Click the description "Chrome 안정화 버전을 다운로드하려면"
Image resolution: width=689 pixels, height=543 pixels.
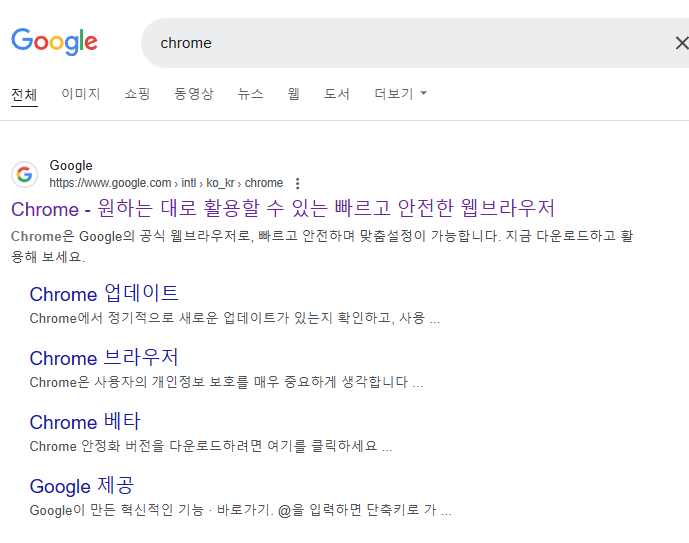pyautogui.click(x=146, y=446)
